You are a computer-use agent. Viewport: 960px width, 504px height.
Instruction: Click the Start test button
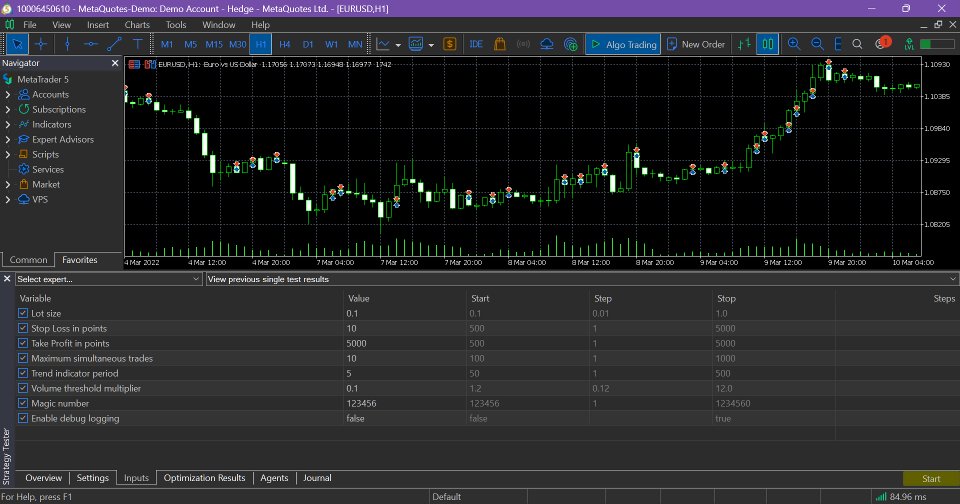(931, 478)
